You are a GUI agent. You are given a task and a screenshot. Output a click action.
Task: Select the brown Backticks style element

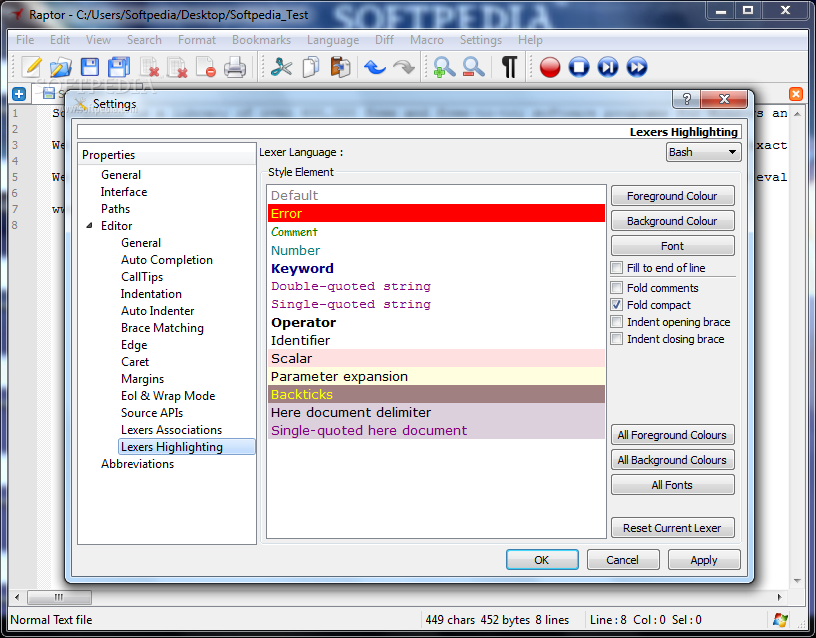[436, 394]
